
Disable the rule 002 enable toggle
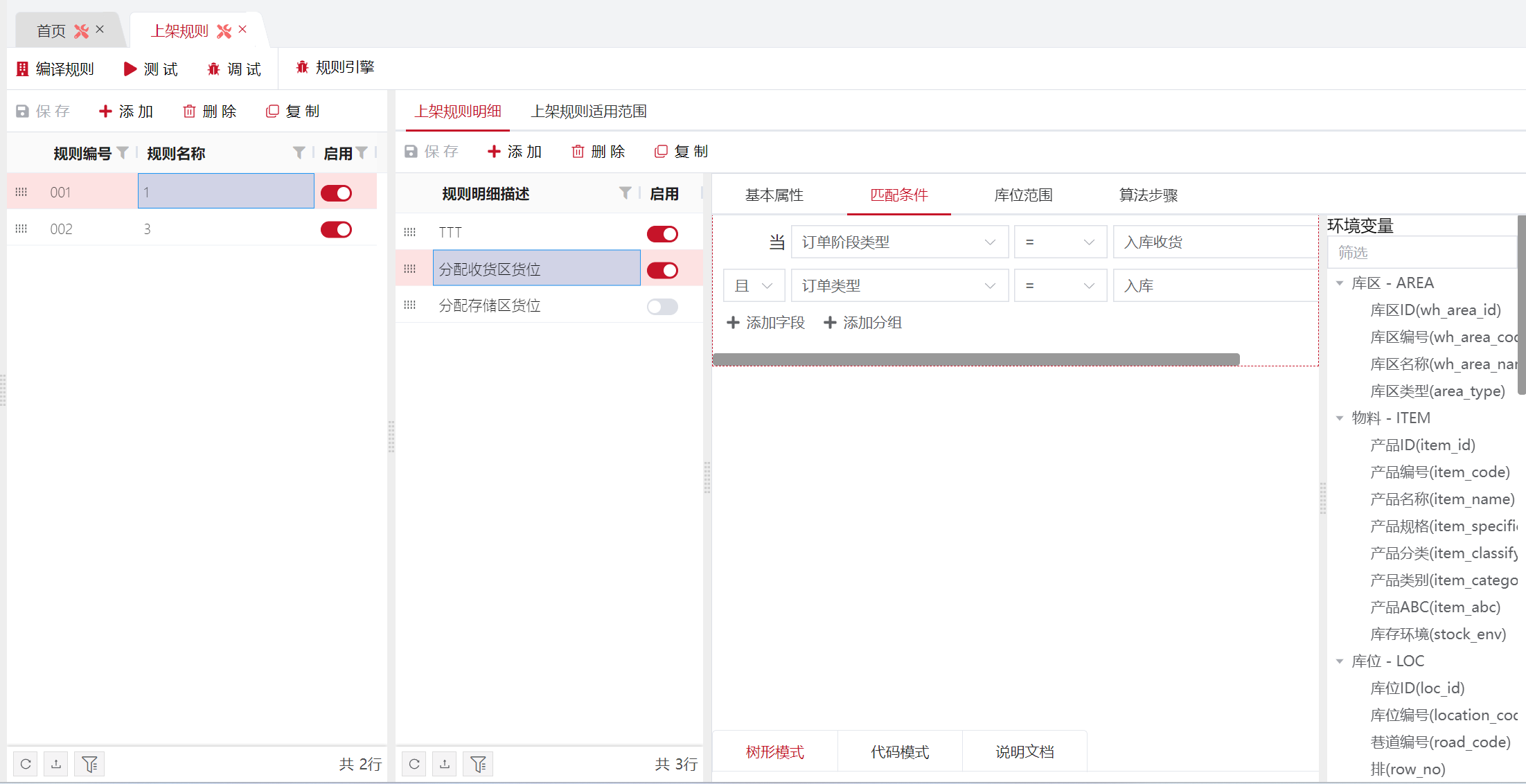click(x=336, y=229)
